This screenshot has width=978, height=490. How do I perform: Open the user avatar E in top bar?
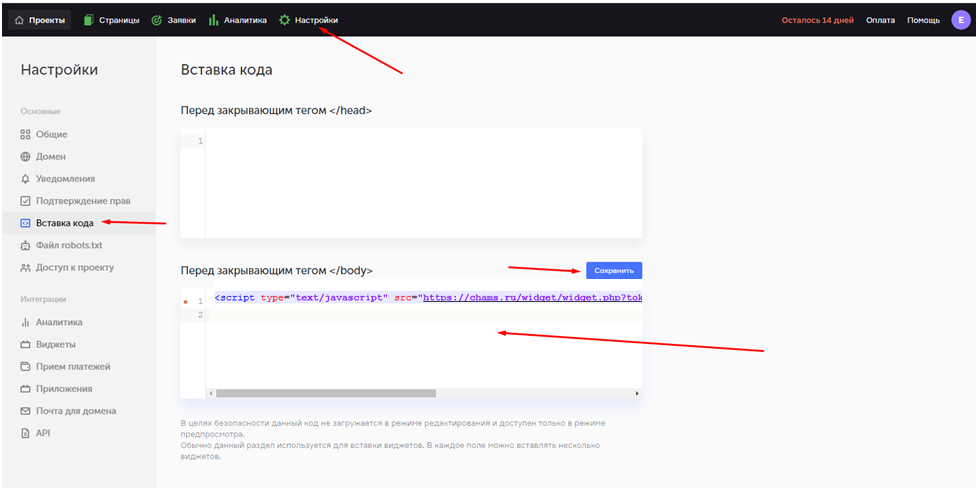pos(960,20)
